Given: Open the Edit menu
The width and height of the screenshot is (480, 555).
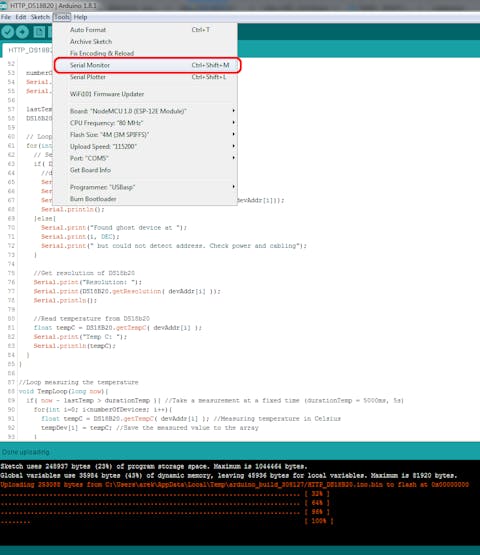Looking at the screenshot, I should pos(21,17).
